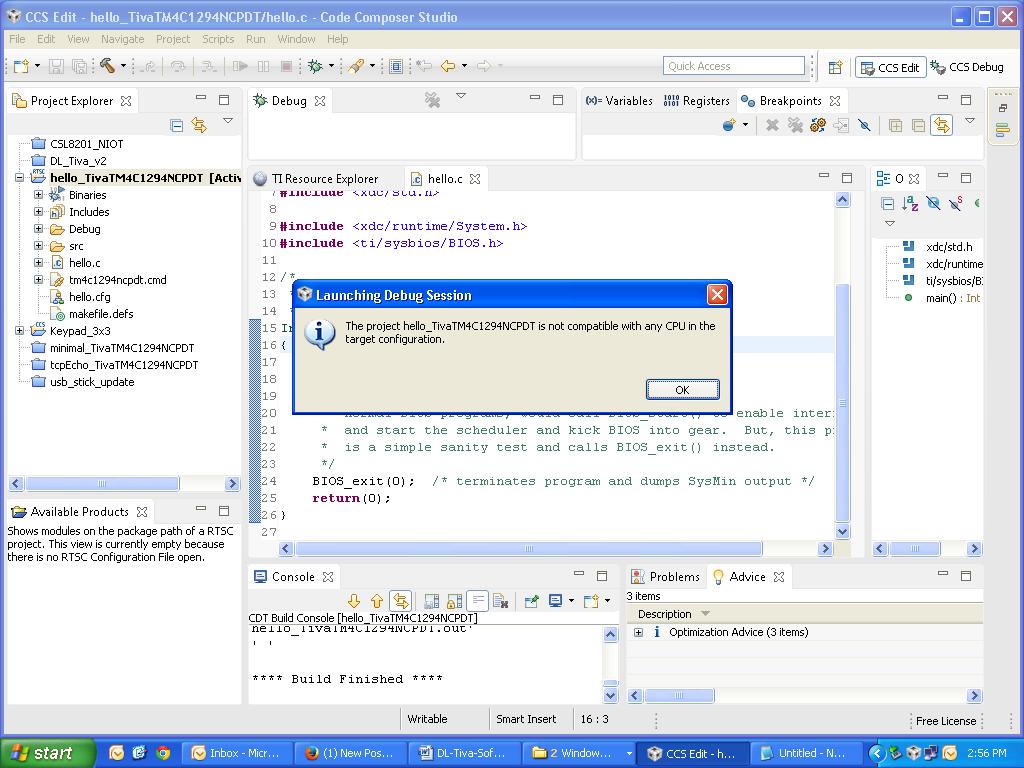The height and width of the screenshot is (768, 1024).
Task: Click Windows start button
Action: point(48,753)
